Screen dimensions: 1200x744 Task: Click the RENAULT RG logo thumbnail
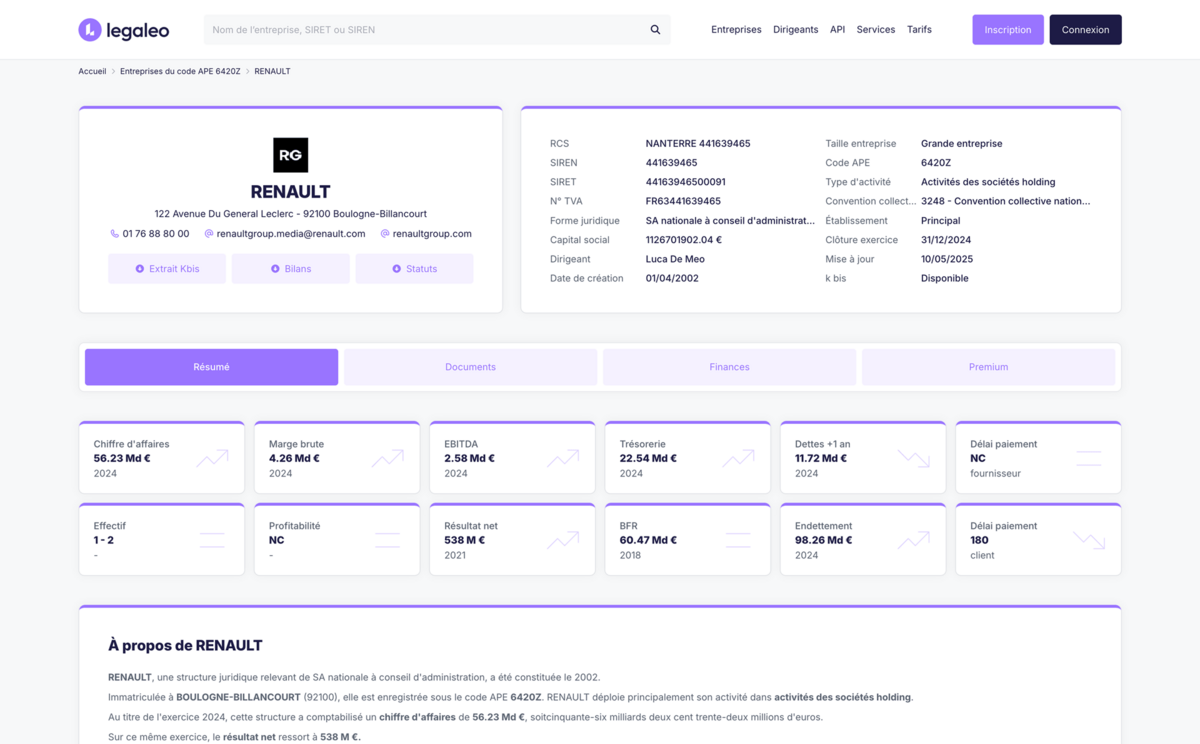click(x=291, y=155)
